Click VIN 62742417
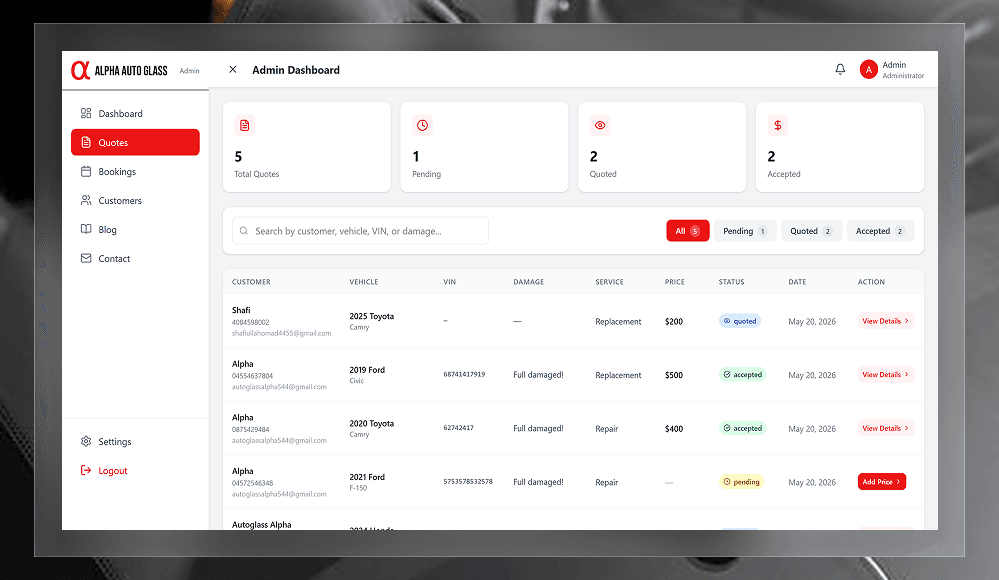Viewport: 999px width, 580px height. (459, 428)
